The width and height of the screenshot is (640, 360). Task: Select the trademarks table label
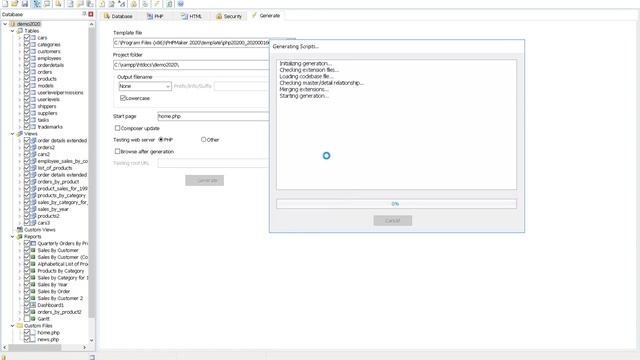[x=50, y=127]
